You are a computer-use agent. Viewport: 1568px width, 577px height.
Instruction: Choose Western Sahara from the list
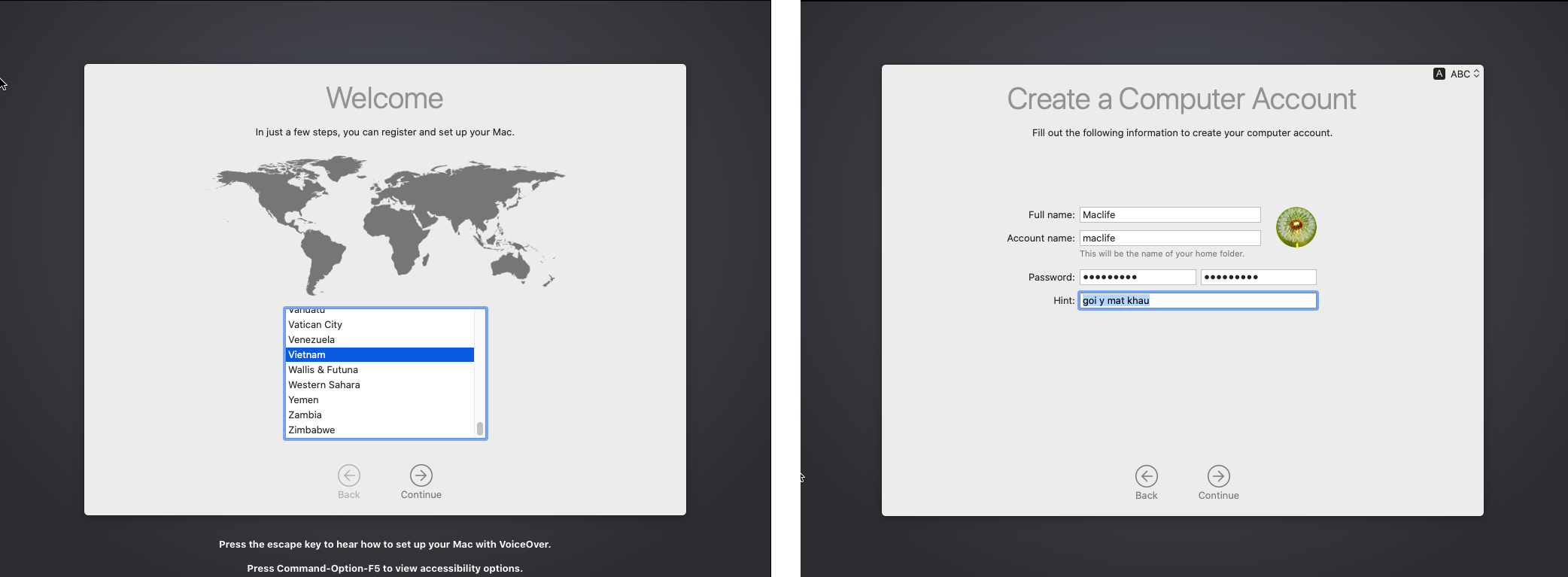click(324, 385)
